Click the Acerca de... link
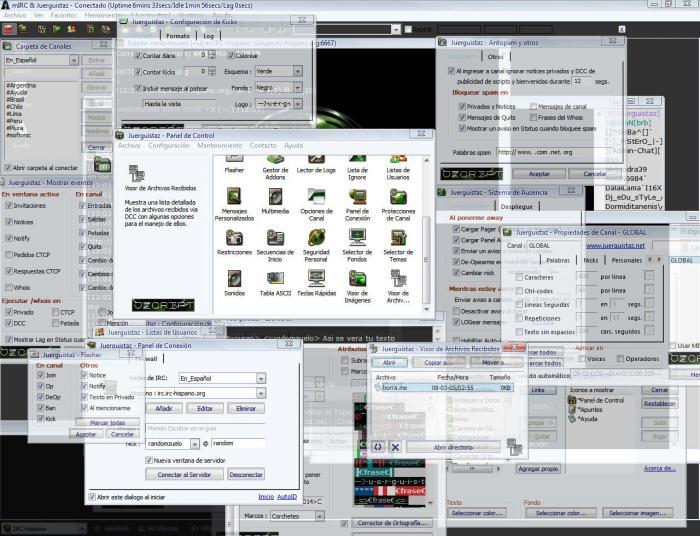The image size is (700, 536). pos(659,468)
